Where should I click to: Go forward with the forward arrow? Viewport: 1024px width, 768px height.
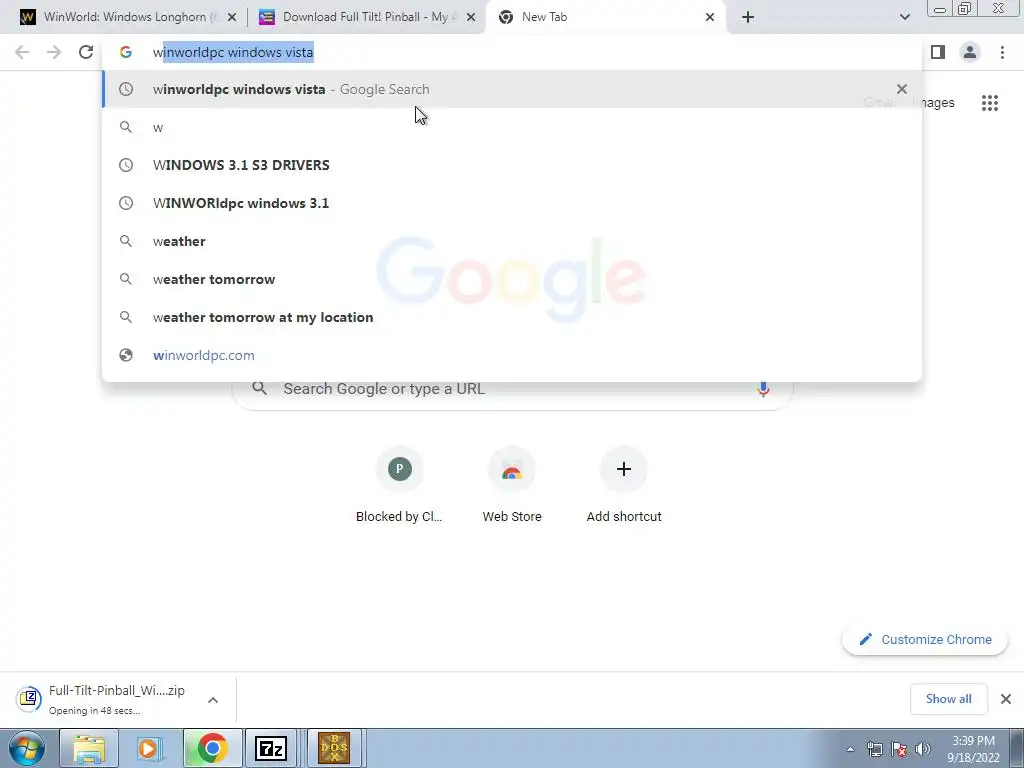pos(54,52)
